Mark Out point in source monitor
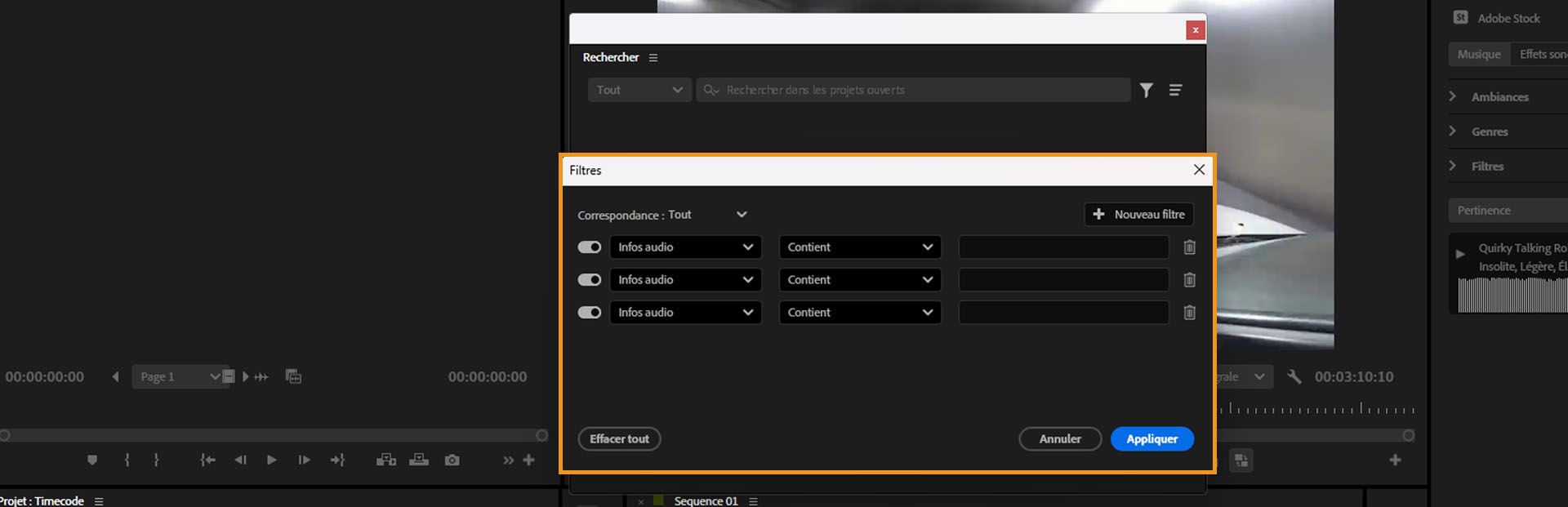 156,460
